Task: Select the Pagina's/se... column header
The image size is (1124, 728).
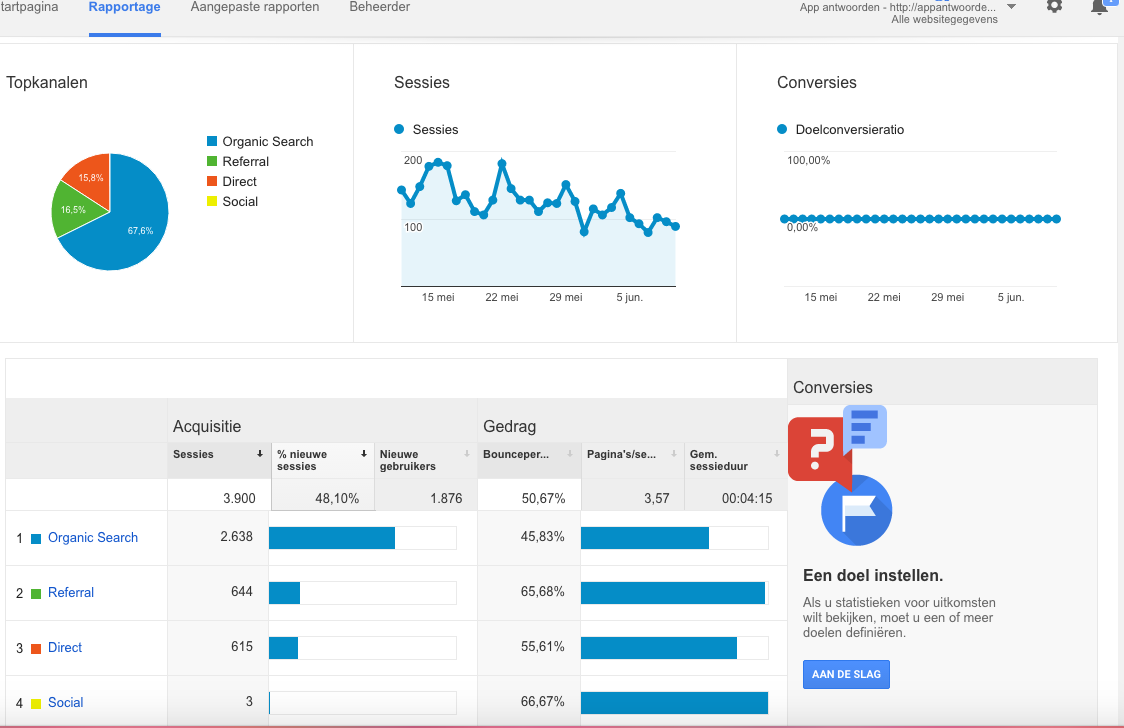Action: 632,460
